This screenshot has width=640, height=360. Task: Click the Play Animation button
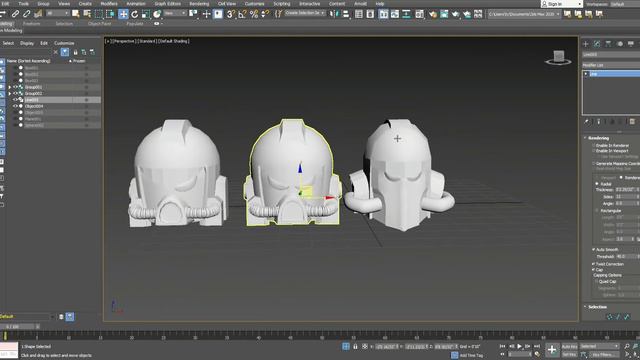click(520, 346)
